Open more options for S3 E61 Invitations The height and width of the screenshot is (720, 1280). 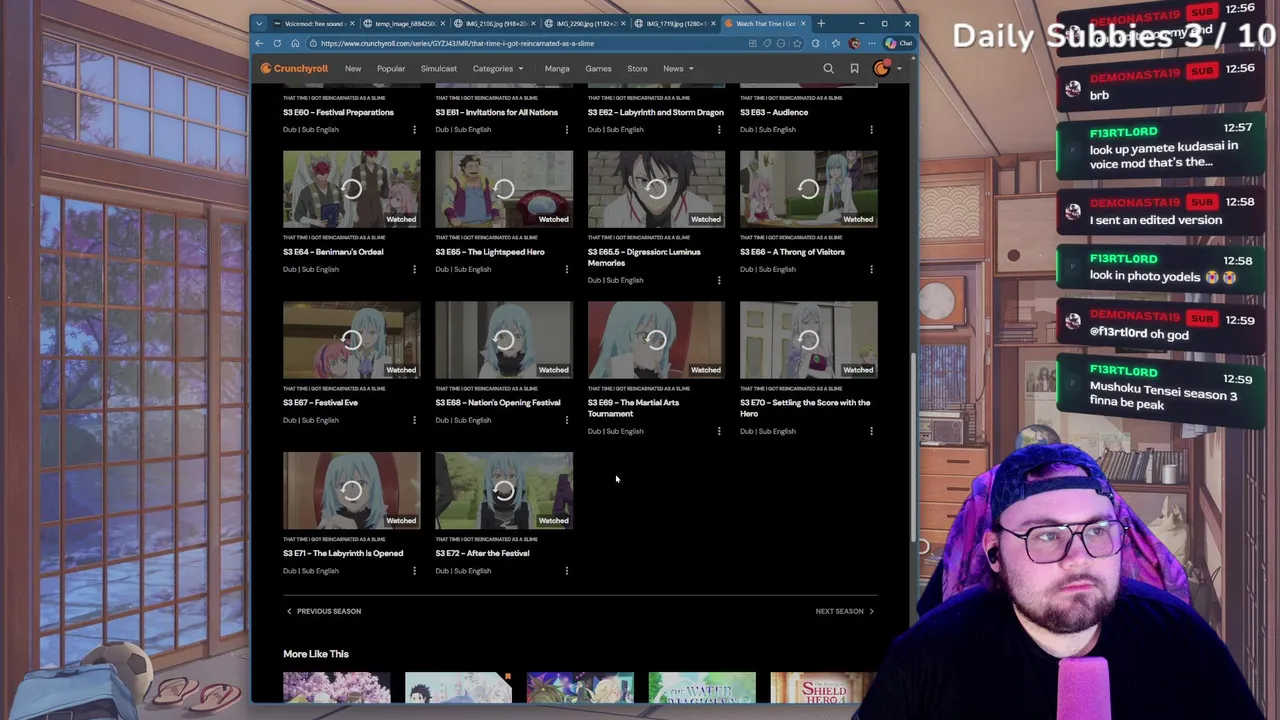click(566, 129)
